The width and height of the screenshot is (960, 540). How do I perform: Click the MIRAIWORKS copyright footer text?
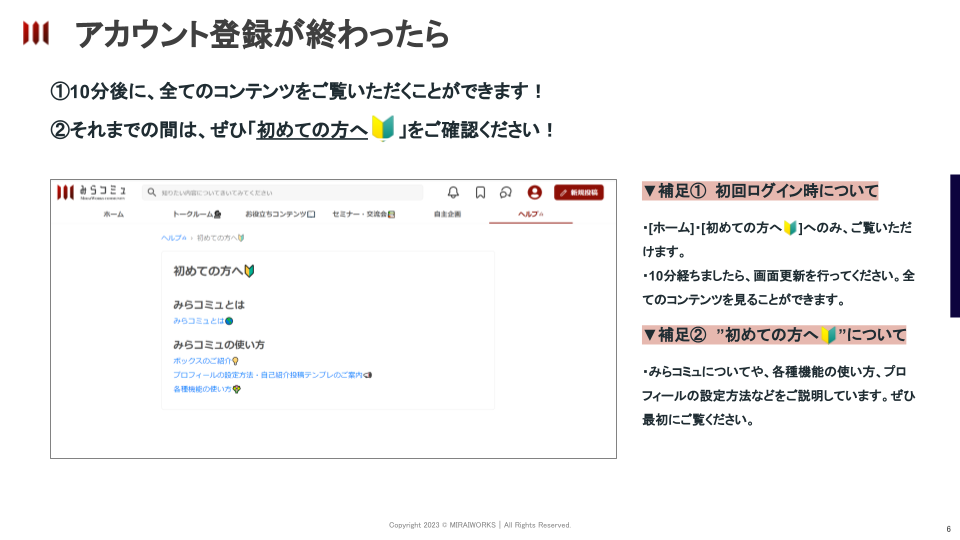[480, 525]
